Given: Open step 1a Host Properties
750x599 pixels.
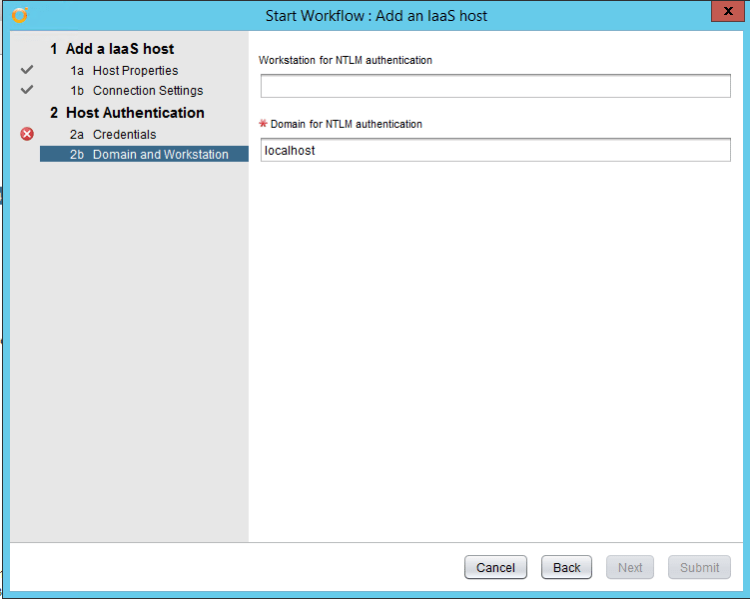Looking at the screenshot, I should (x=135, y=71).
